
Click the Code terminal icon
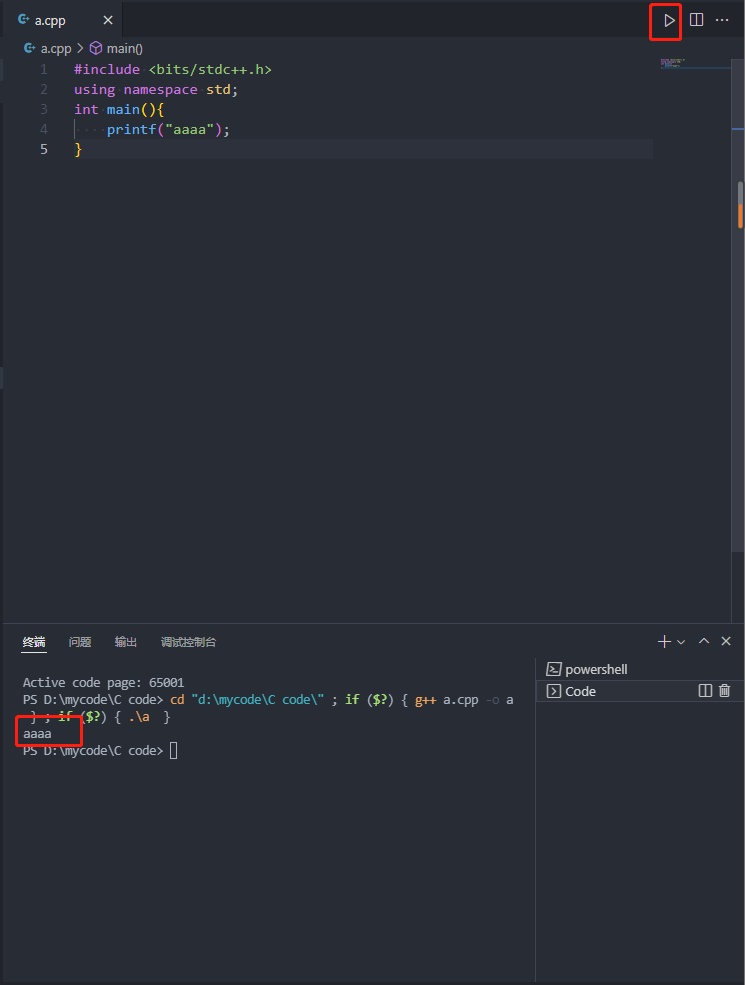(x=553, y=691)
